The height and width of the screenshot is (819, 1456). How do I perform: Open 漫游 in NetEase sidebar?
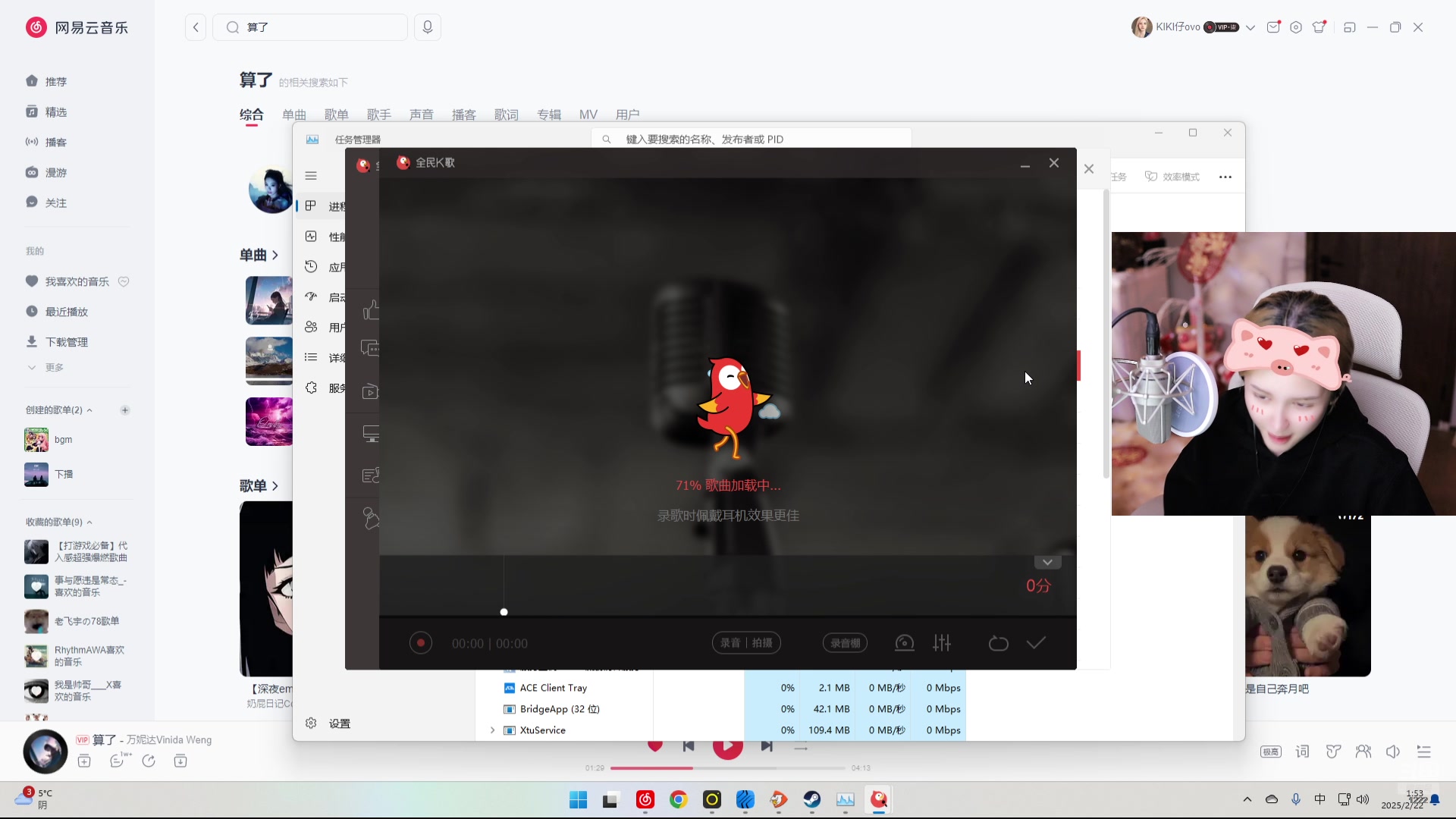56,172
